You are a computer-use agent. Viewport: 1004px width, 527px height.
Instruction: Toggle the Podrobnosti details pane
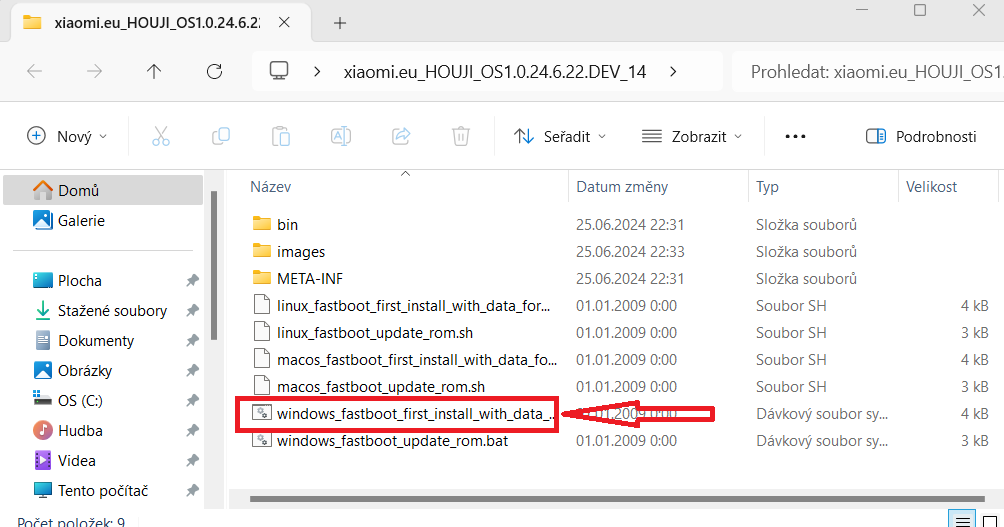click(921, 136)
